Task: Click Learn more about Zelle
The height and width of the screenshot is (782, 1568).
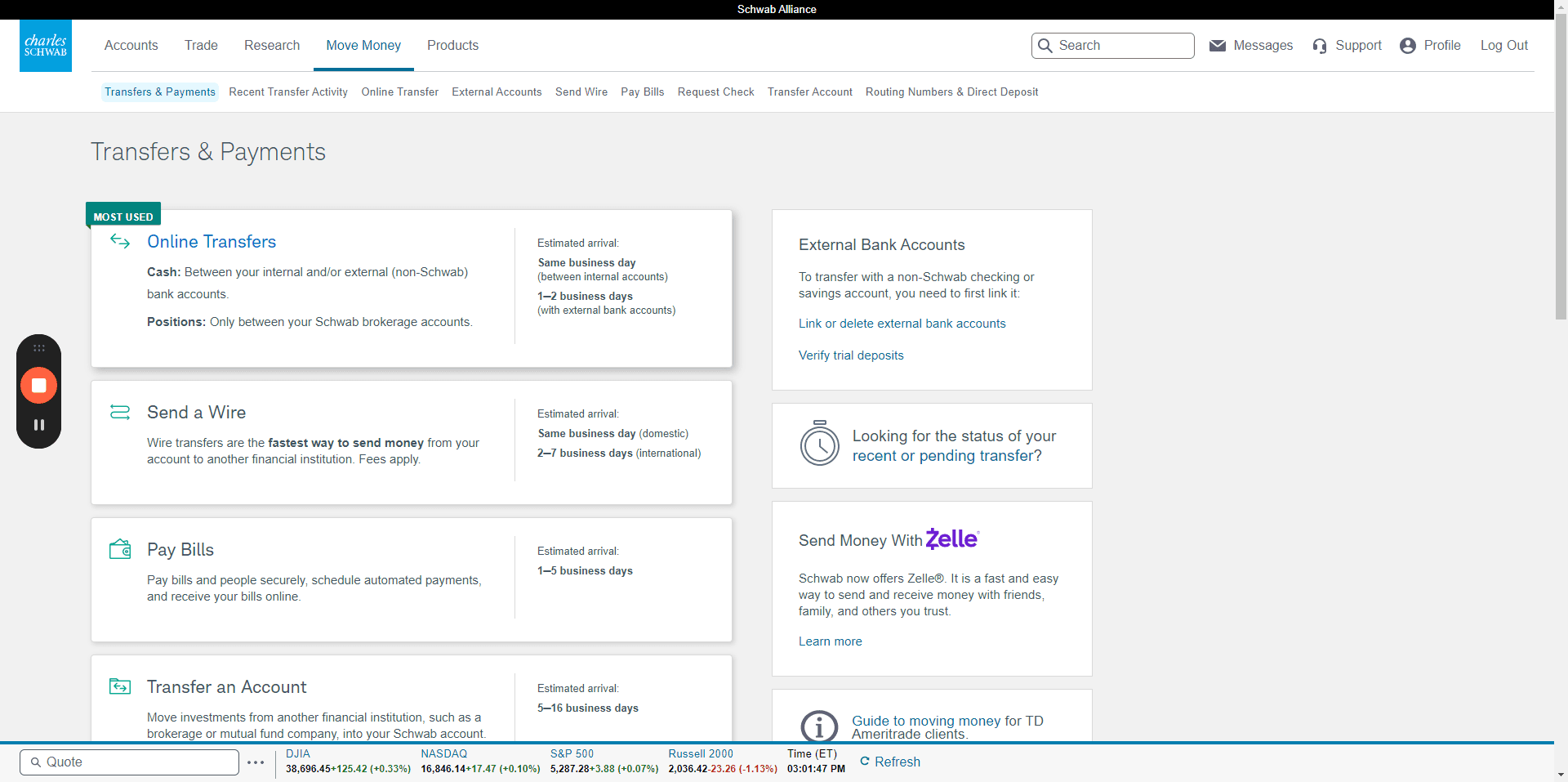Action: coord(831,641)
